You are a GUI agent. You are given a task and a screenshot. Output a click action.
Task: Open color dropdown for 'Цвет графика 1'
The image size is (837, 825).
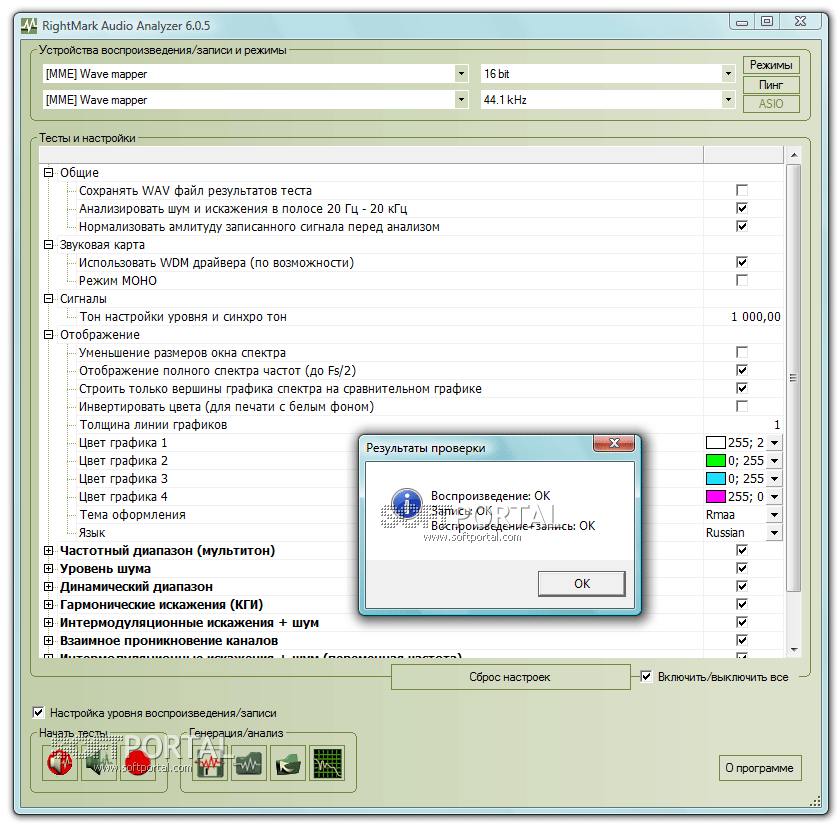pyautogui.click(x=775, y=442)
